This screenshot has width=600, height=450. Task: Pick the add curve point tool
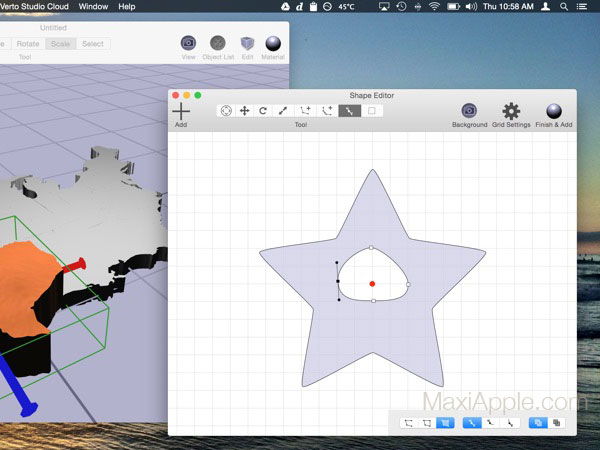[x=327, y=111]
